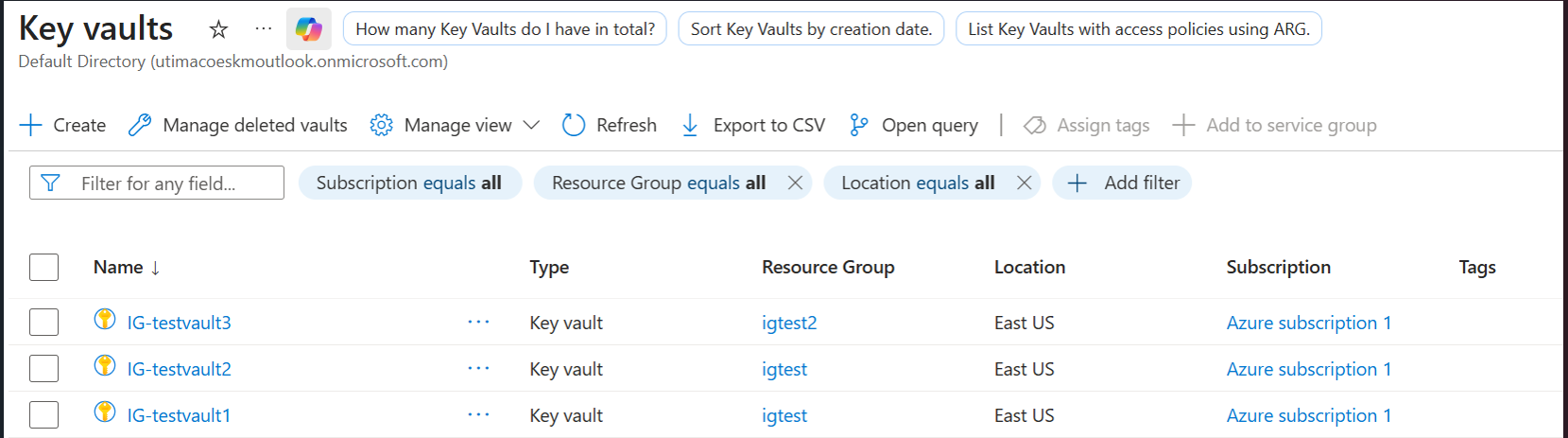Open more options ellipsis for IG-testvault2 row
The width and height of the screenshot is (1568, 438).
(x=478, y=368)
